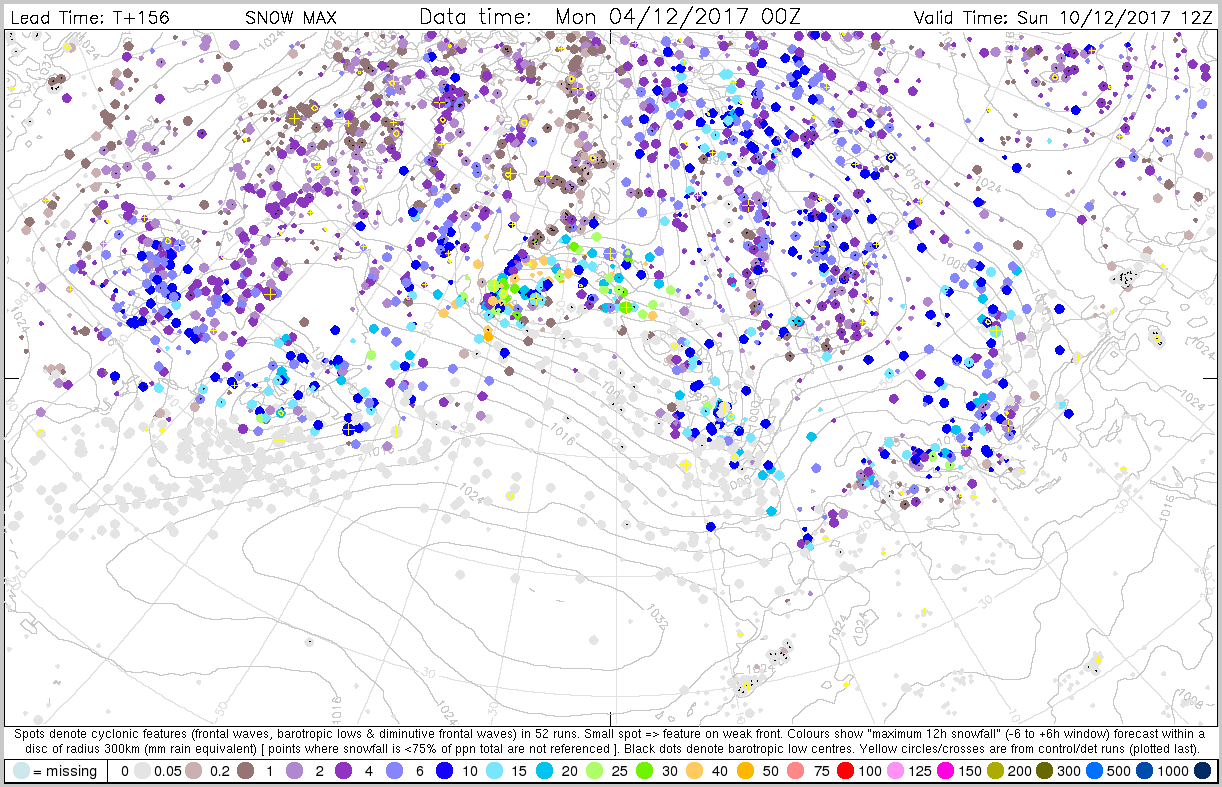Click the '0.2' legend value
Screen dimensions: 1222x787
[220, 771]
